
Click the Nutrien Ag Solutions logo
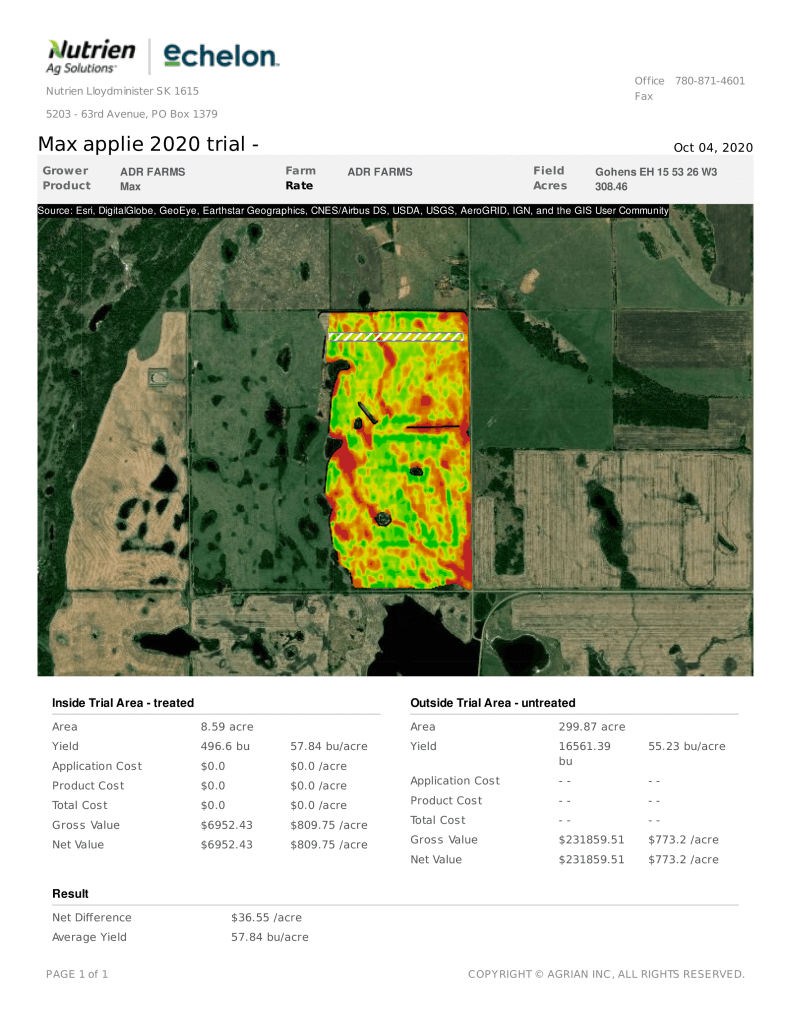tap(91, 56)
